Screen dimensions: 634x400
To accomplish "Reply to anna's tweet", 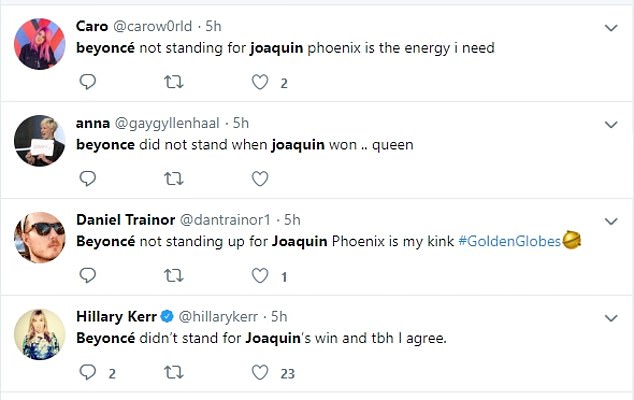I will pyautogui.click(x=87, y=178).
